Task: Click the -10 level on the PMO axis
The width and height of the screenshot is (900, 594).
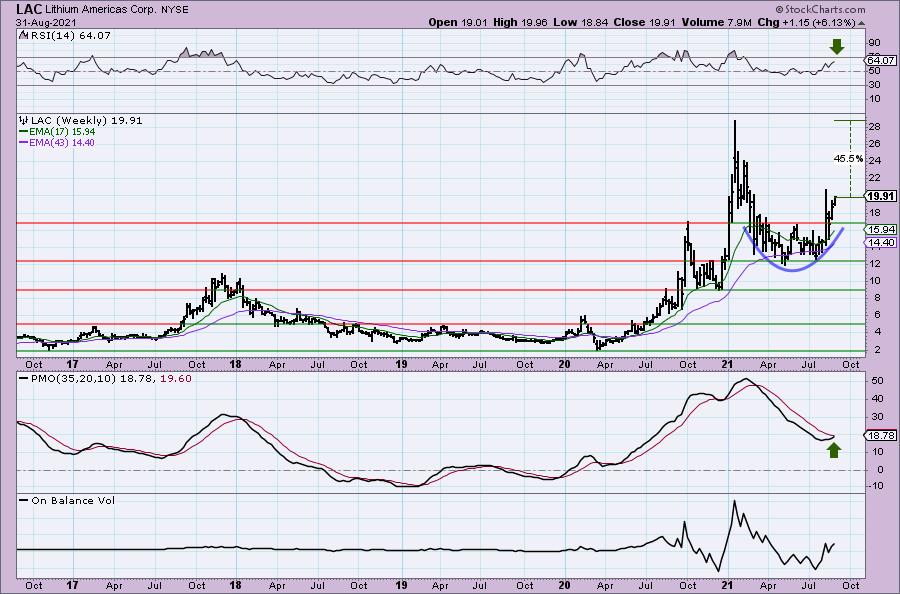Action: pos(875,486)
